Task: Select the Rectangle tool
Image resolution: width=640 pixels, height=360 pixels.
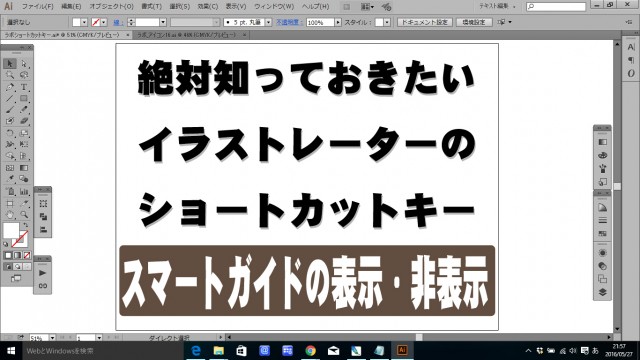Action: coord(24,98)
